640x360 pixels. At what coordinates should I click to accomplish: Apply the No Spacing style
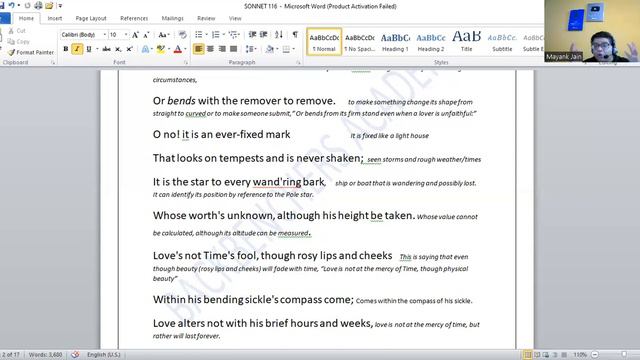pyautogui.click(x=360, y=42)
